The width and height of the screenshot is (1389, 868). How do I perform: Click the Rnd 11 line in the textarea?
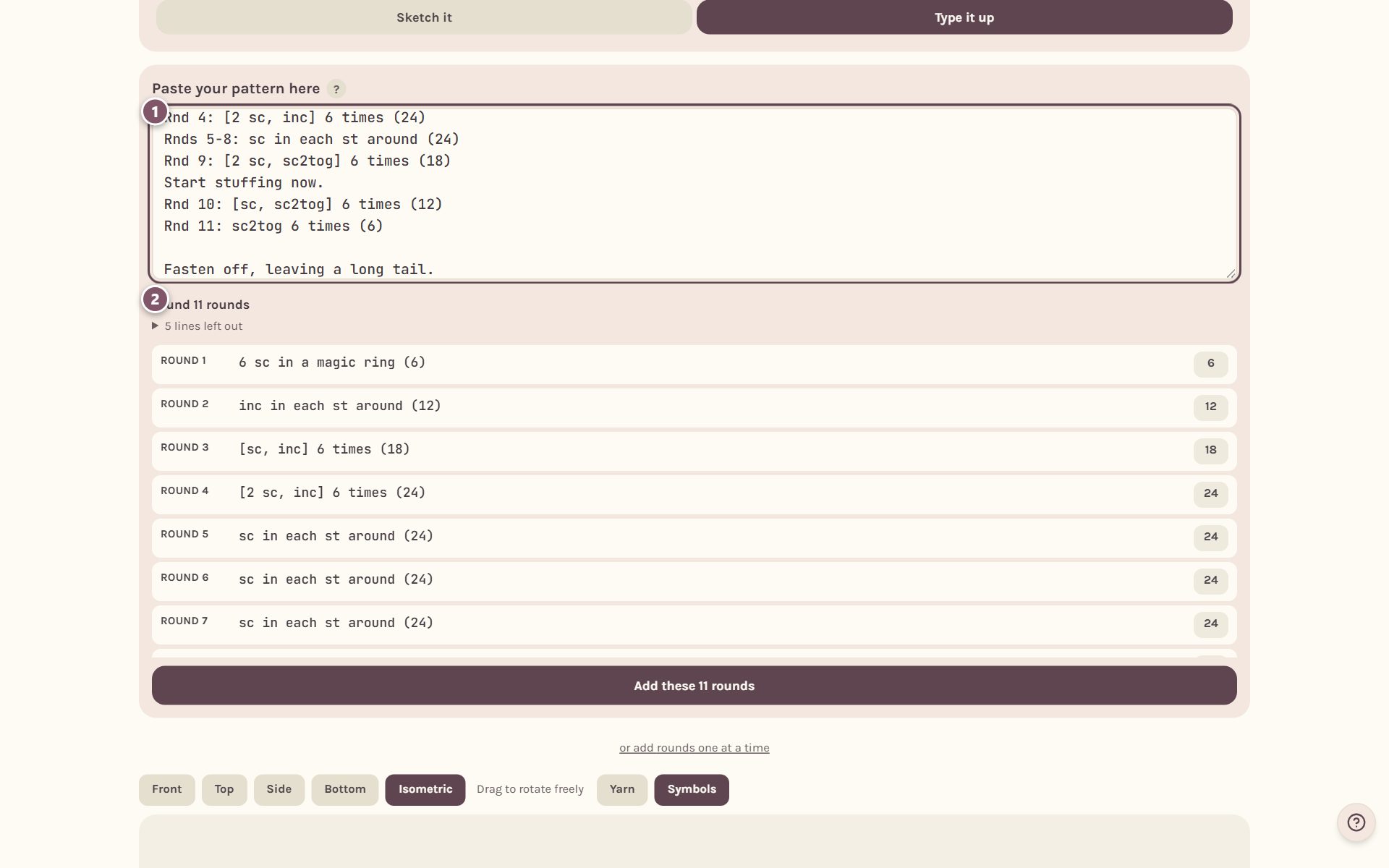point(273,226)
